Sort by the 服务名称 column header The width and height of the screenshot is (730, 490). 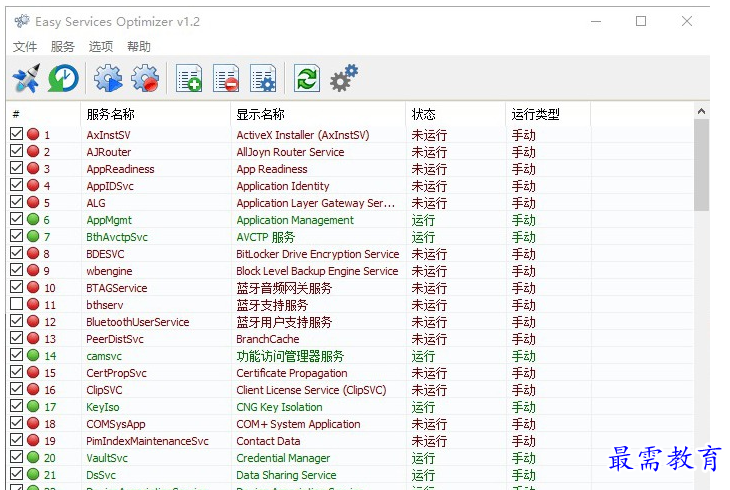(x=111, y=114)
